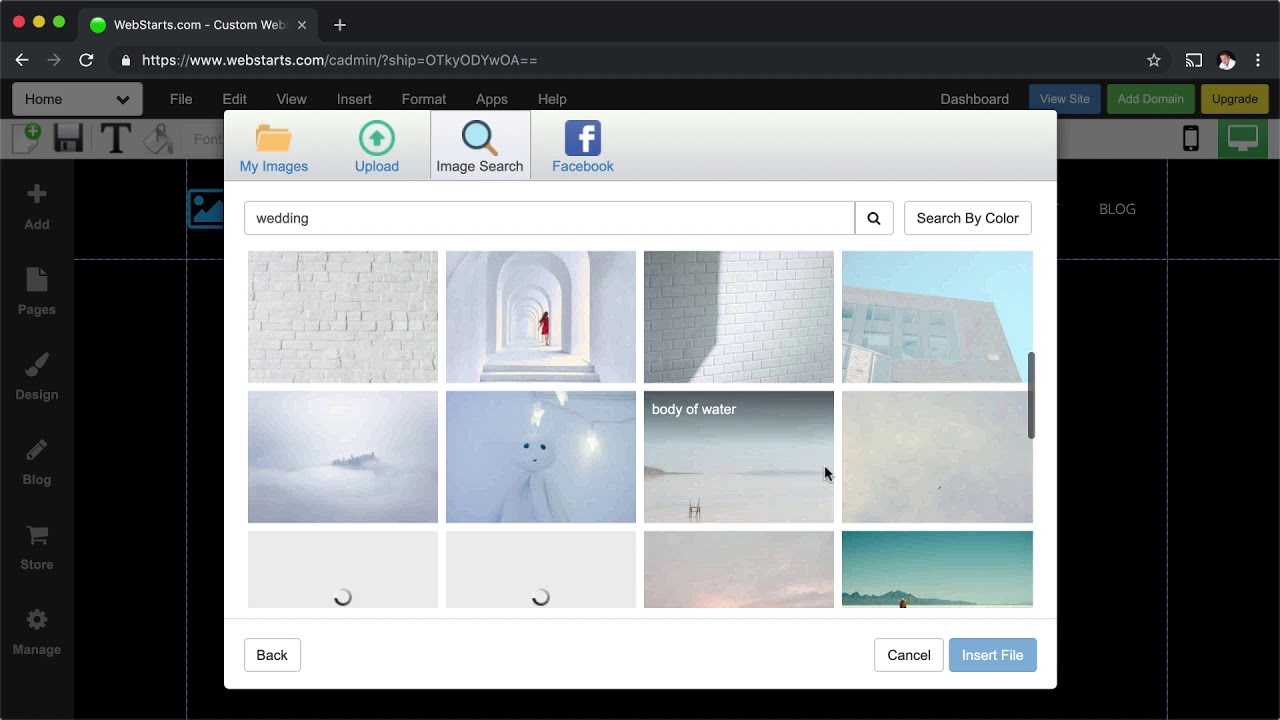This screenshot has height=720, width=1280.
Task: Switch to the Upload tab
Action: point(377,146)
